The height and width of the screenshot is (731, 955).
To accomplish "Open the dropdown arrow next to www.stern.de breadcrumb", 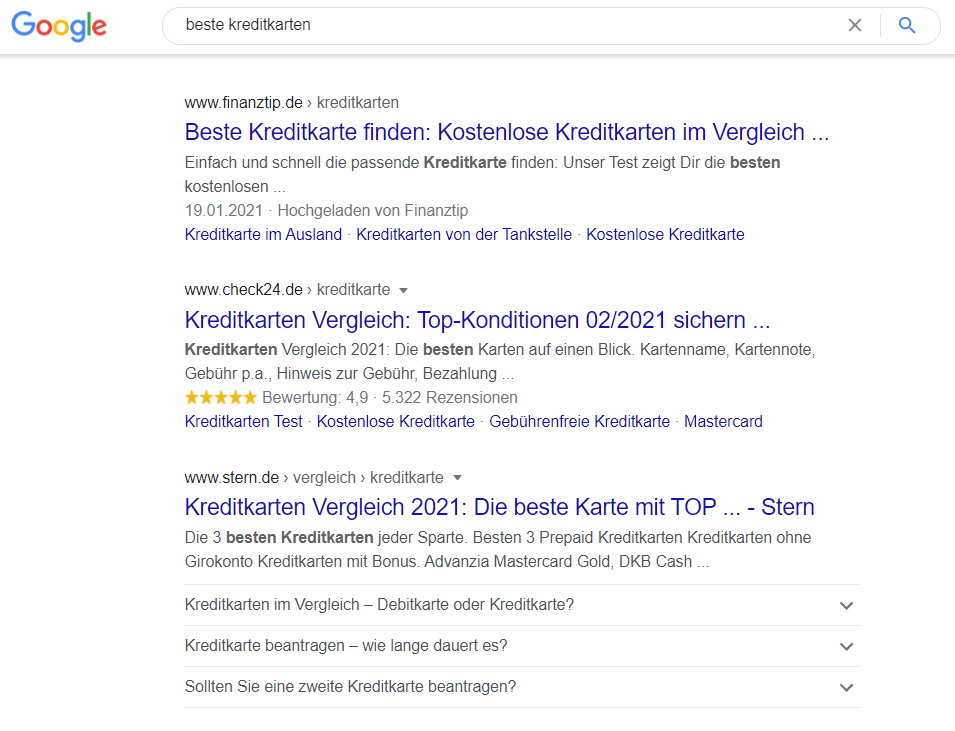I will tap(457, 478).
